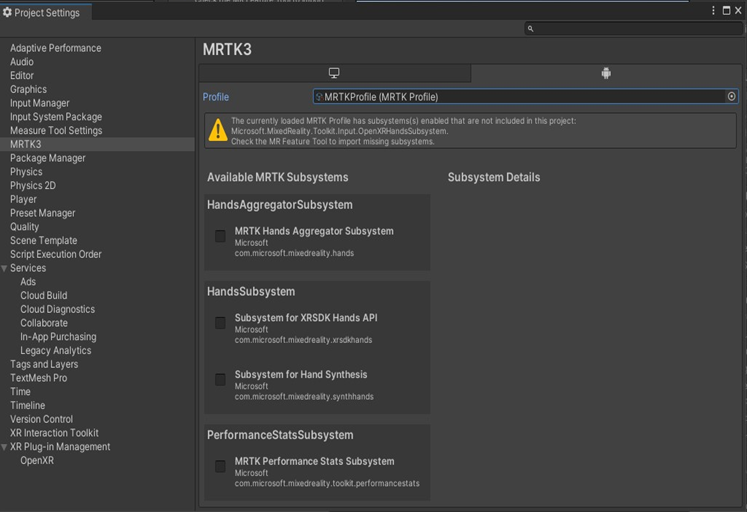
Task: Select Tags and Layers
Action: (x=44, y=364)
